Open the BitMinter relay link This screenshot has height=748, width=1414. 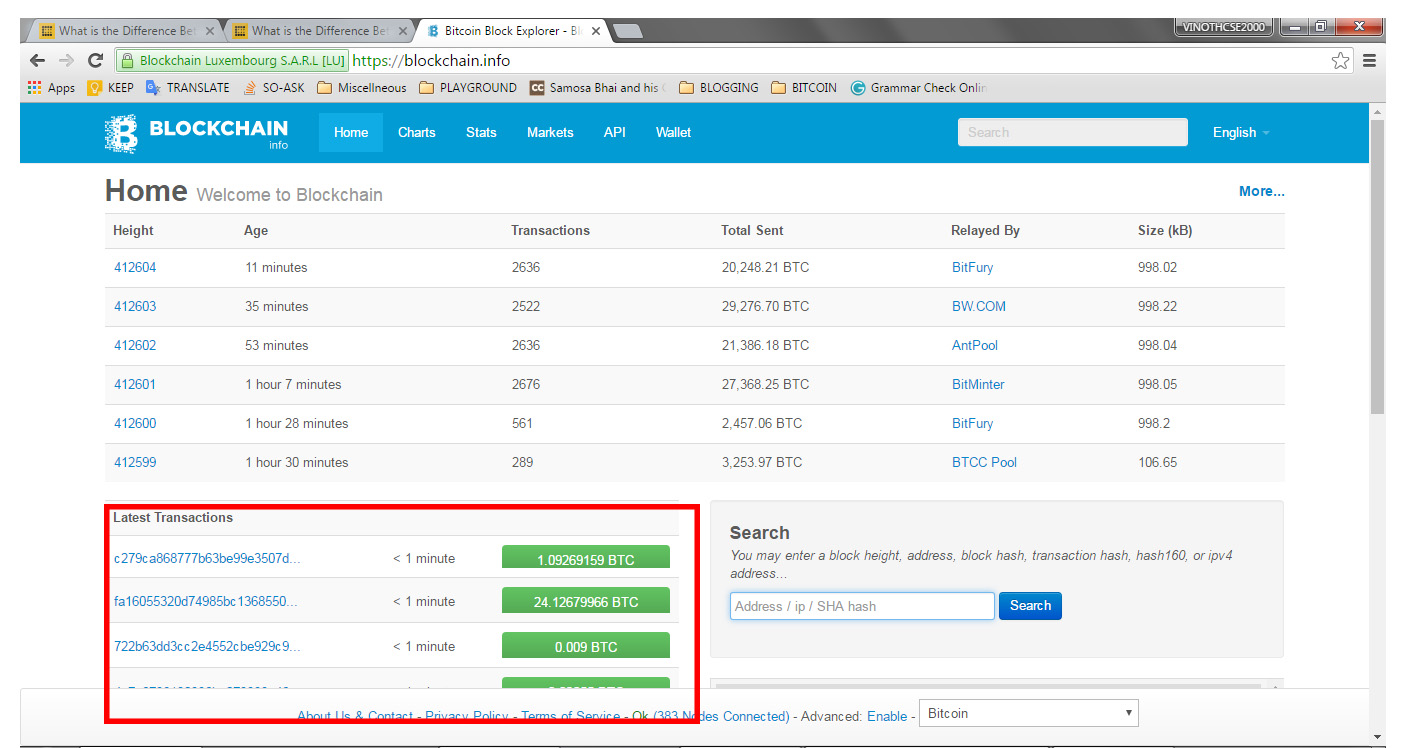pos(978,384)
